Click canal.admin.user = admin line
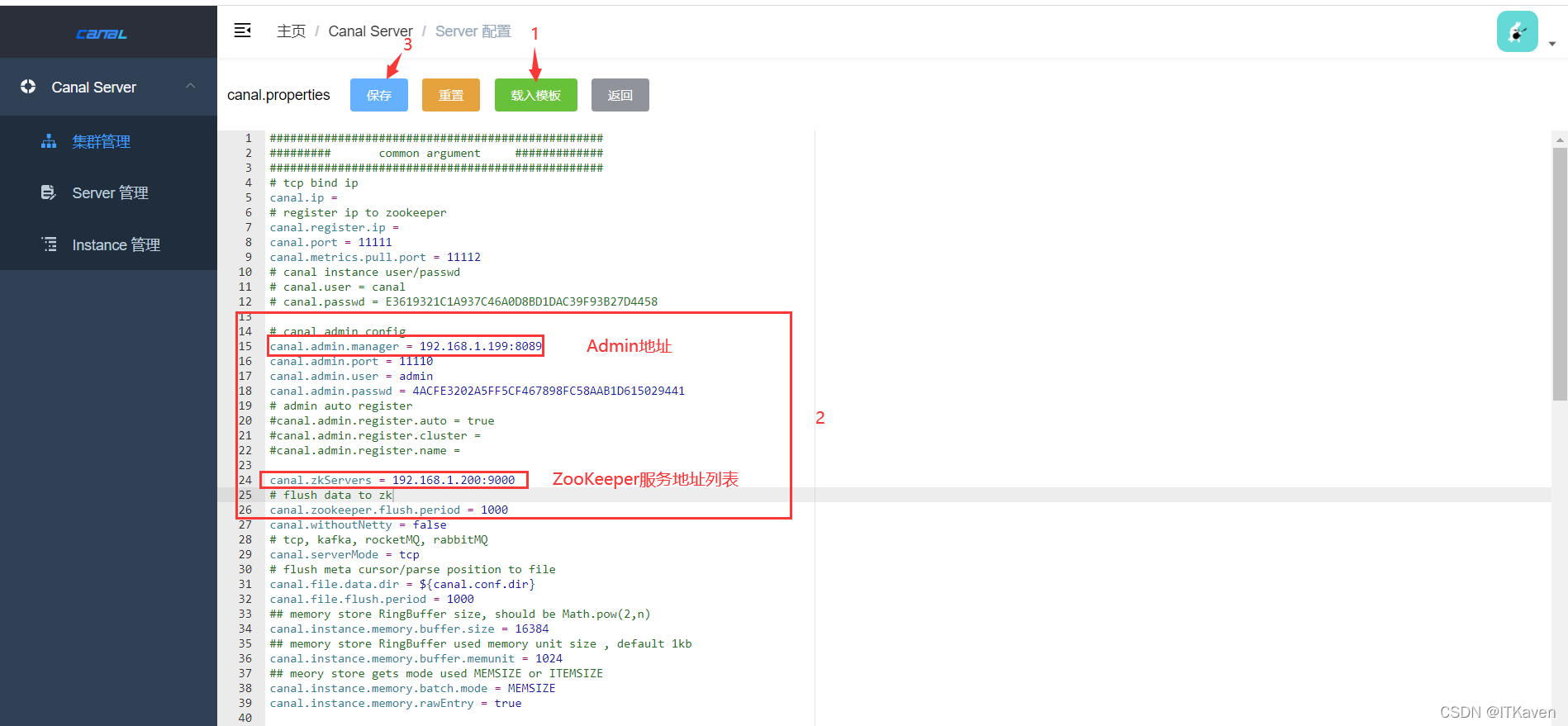Viewport: 1568px width, 726px height. click(x=351, y=376)
